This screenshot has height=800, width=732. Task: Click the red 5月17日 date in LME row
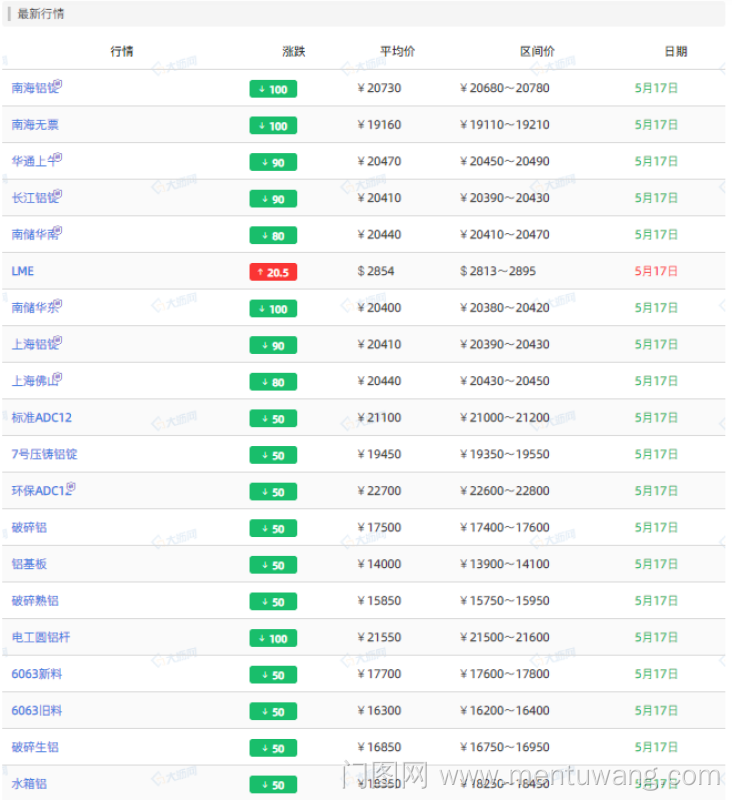point(656,271)
